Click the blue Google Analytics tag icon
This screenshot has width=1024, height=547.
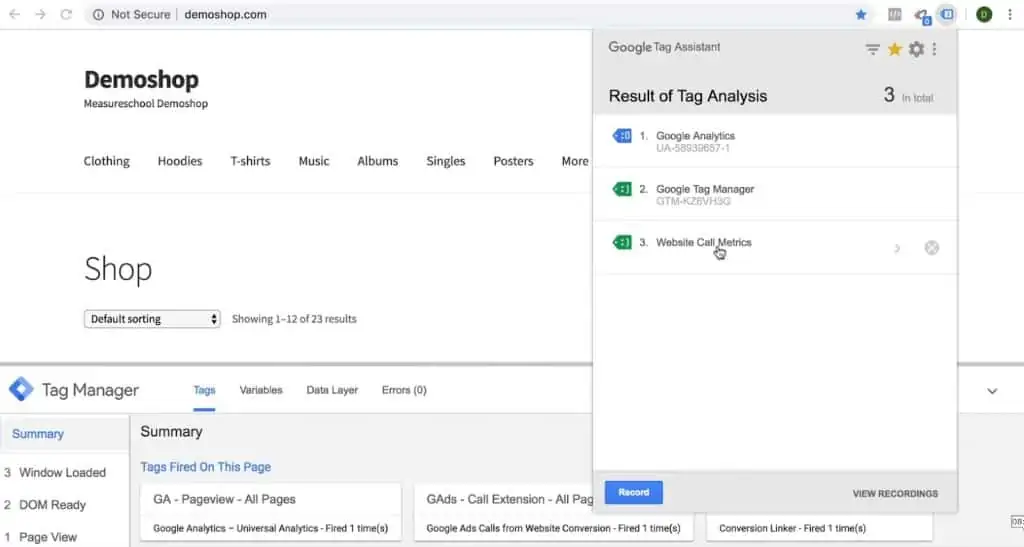(622, 136)
